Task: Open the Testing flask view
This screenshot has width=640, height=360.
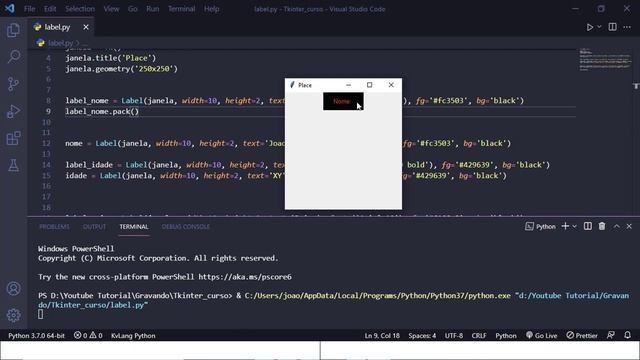Action: click(13, 165)
